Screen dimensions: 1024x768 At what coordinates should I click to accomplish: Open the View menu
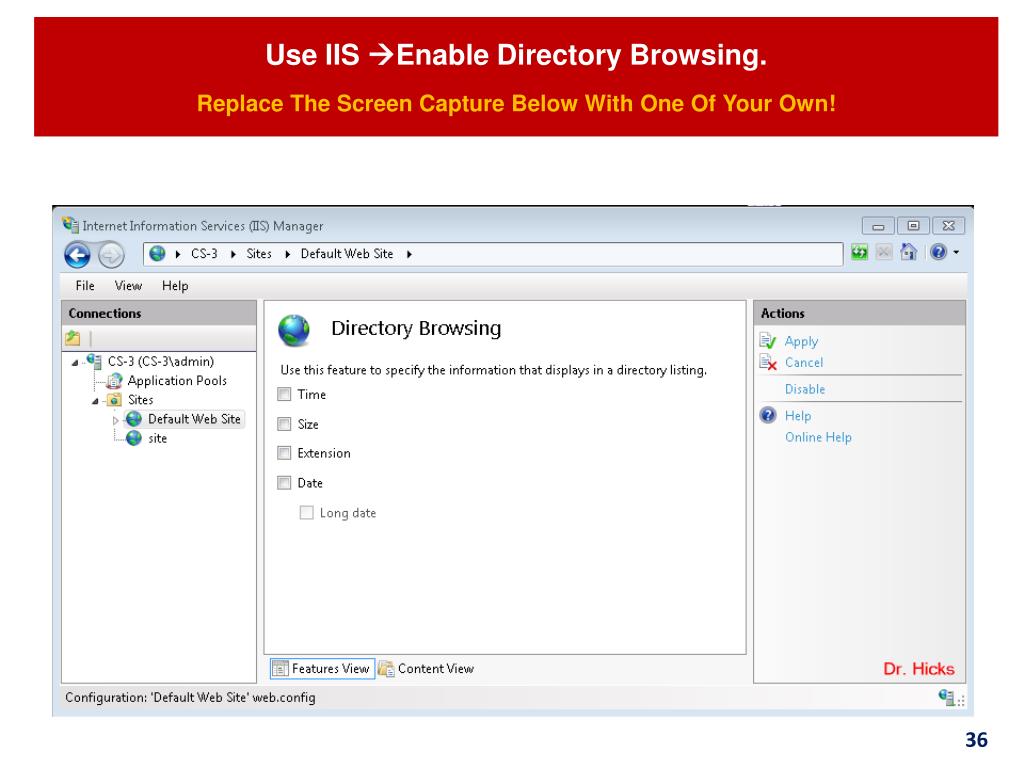(128, 285)
